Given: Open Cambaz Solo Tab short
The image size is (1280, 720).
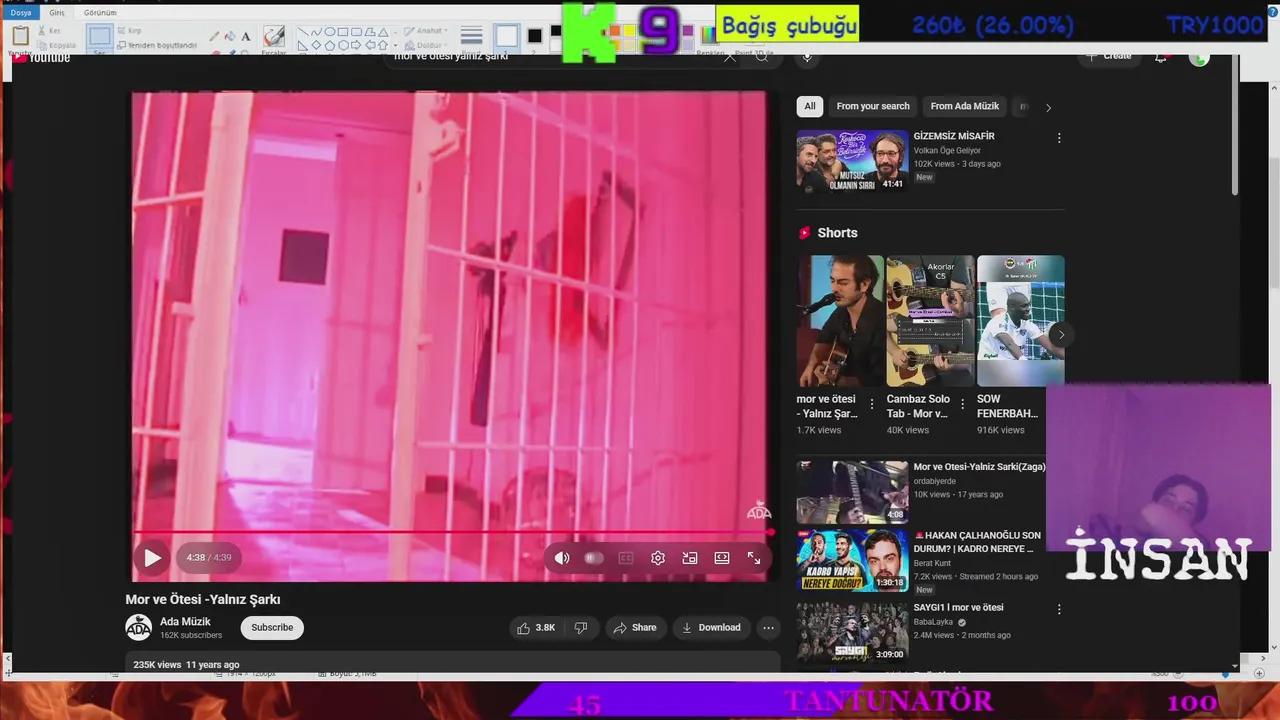Looking at the screenshot, I should coord(930,321).
